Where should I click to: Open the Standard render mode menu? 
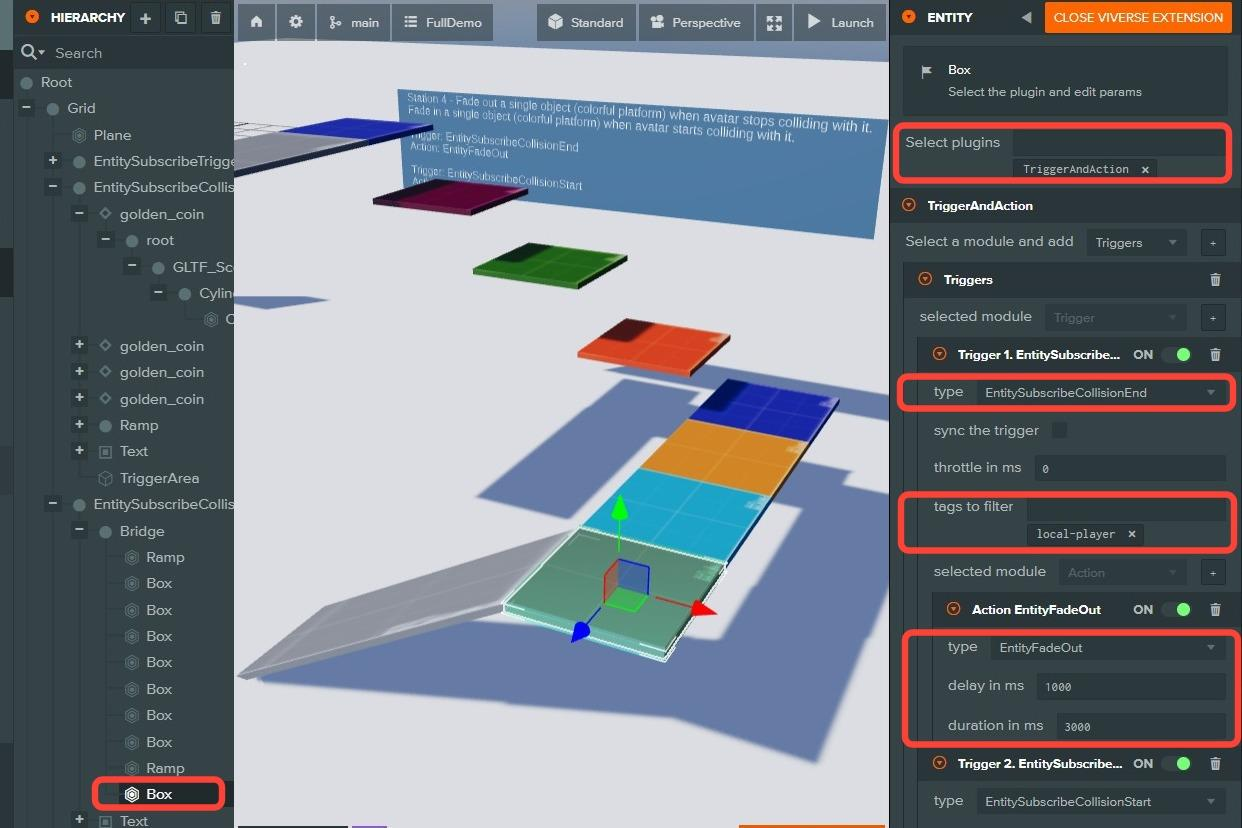[585, 22]
